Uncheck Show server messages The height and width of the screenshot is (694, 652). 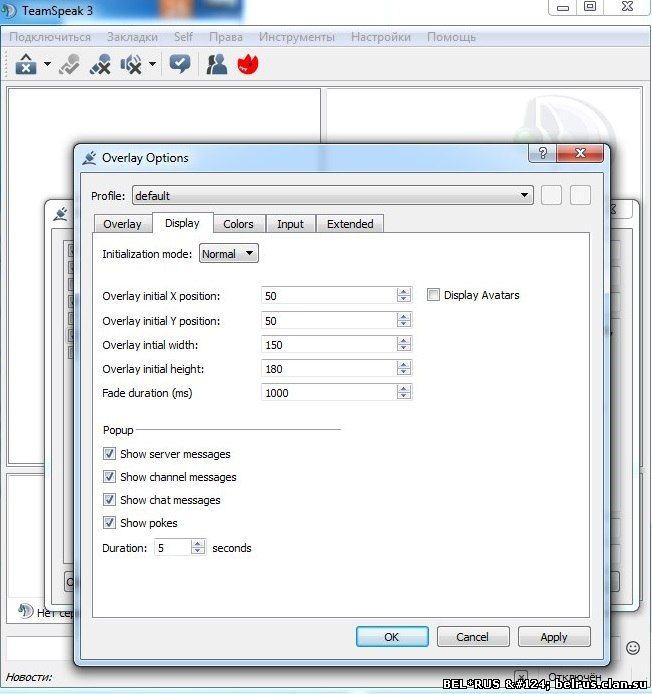109,454
